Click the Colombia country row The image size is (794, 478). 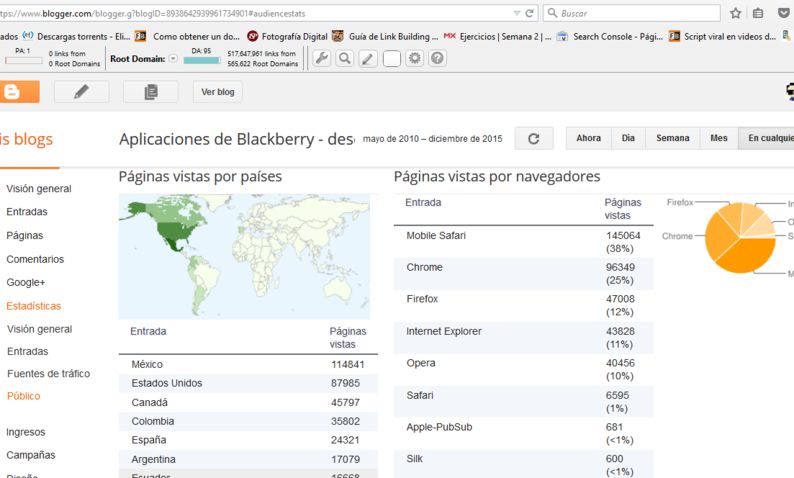click(248, 421)
